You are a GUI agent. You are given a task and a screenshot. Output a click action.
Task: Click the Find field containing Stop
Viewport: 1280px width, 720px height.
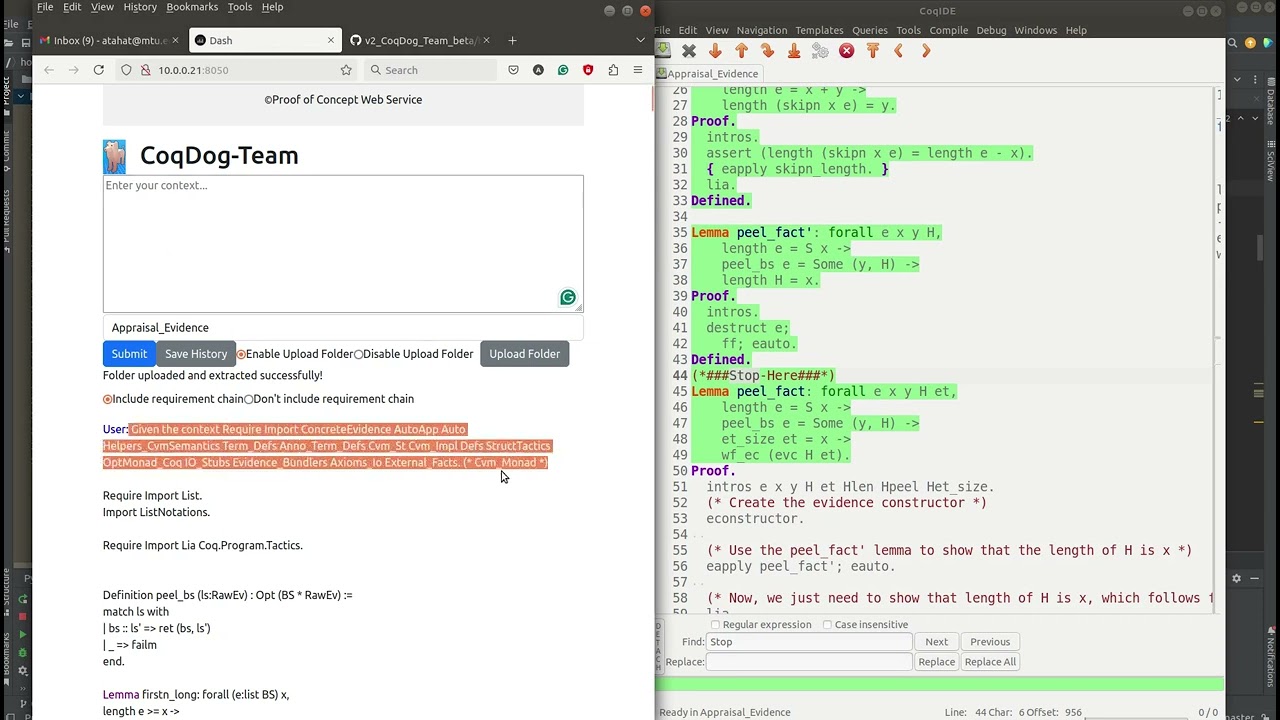tap(809, 642)
